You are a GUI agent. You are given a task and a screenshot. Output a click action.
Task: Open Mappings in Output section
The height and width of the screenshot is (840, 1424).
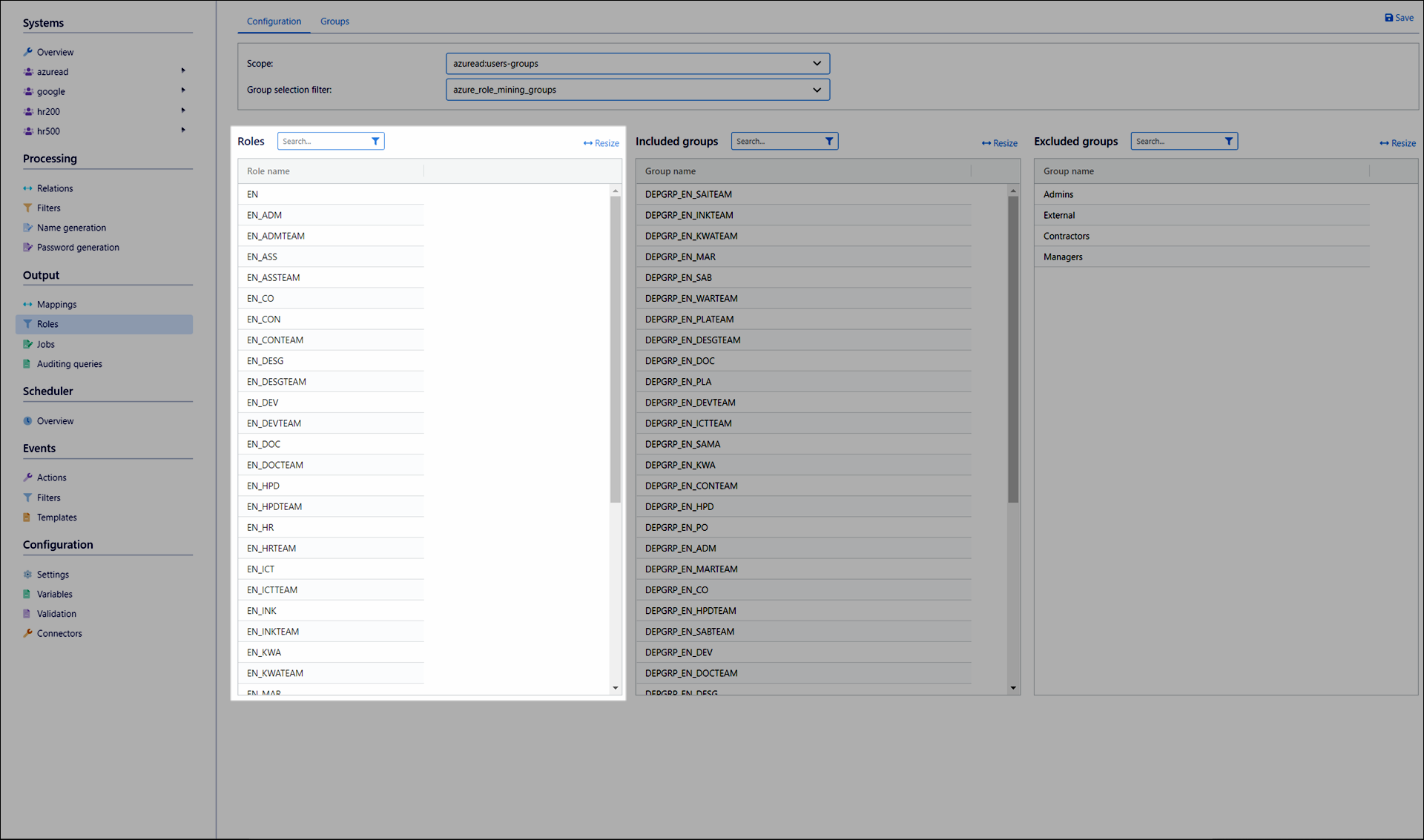tap(56, 305)
